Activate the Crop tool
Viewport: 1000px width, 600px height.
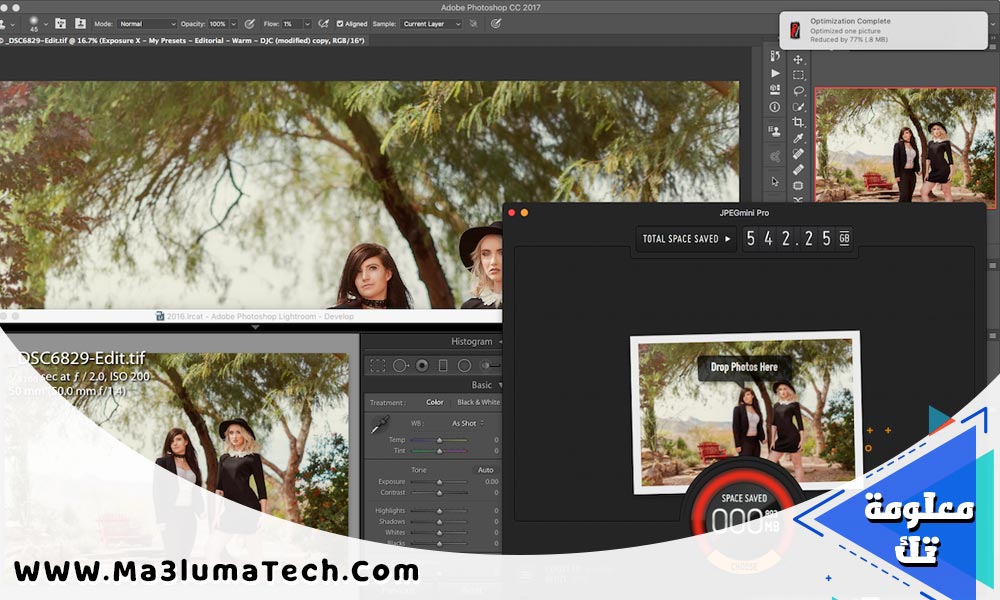tap(798, 122)
